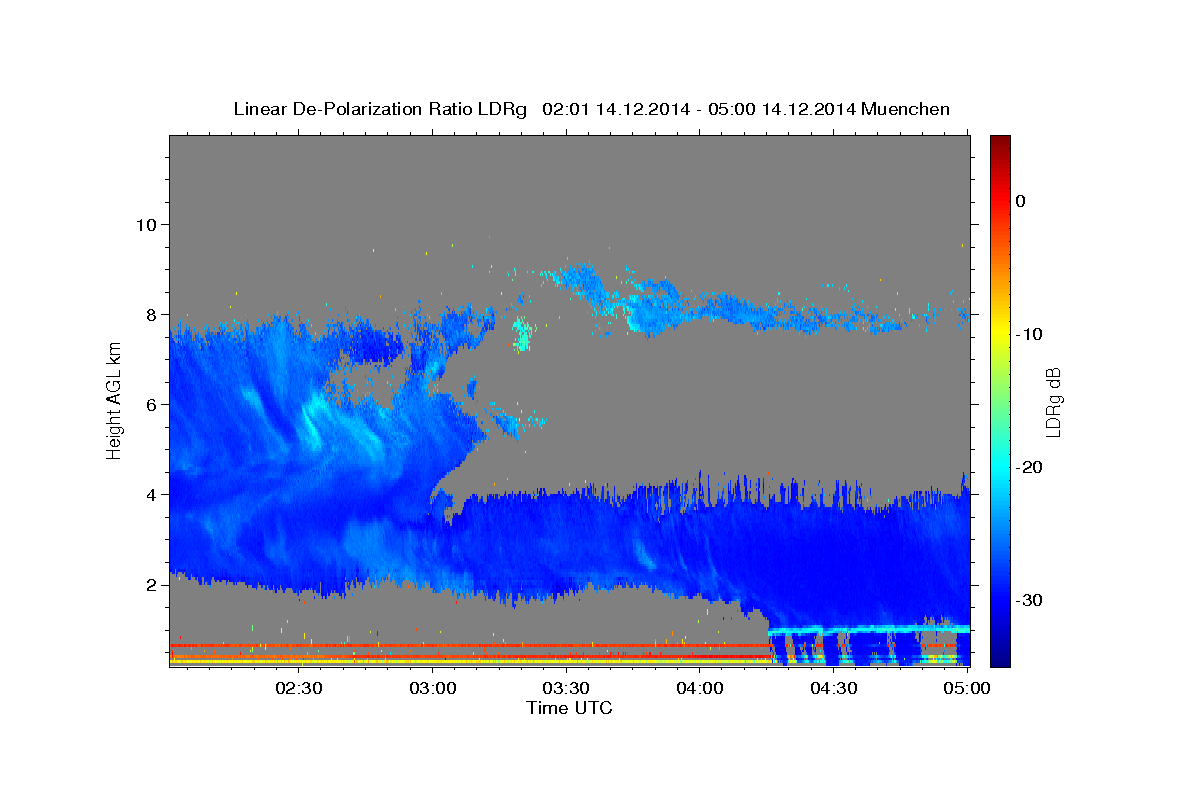The height and width of the screenshot is (800, 1200).
Task: Click the 'Time UTC' axis label
Action: (x=569, y=708)
